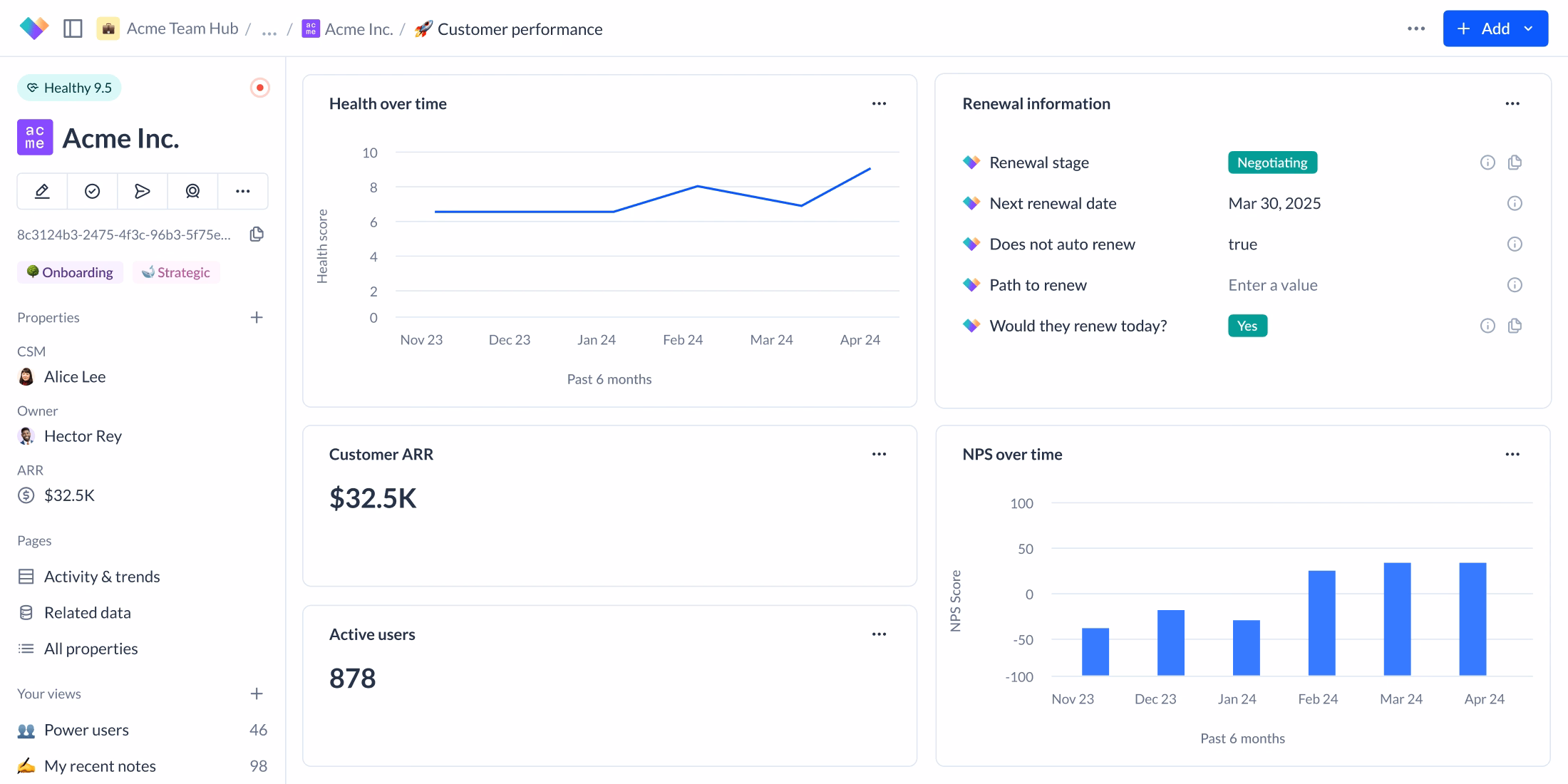Screen dimensions: 1568x784
Task: Open the Health over time options menu
Action: 879,103
